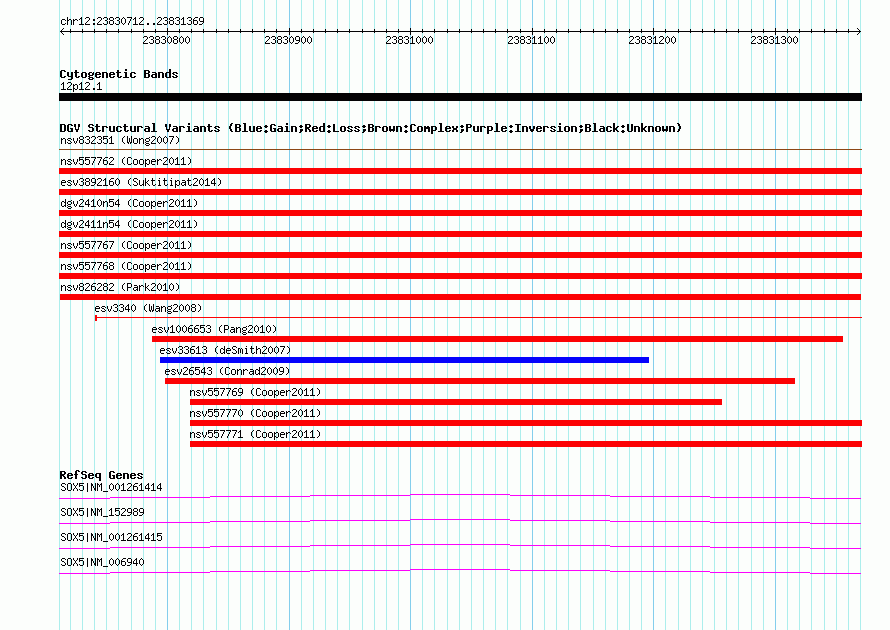This screenshot has width=890, height=630.
Task: Click the red bar for nsv826282
Action: tap(460, 297)
